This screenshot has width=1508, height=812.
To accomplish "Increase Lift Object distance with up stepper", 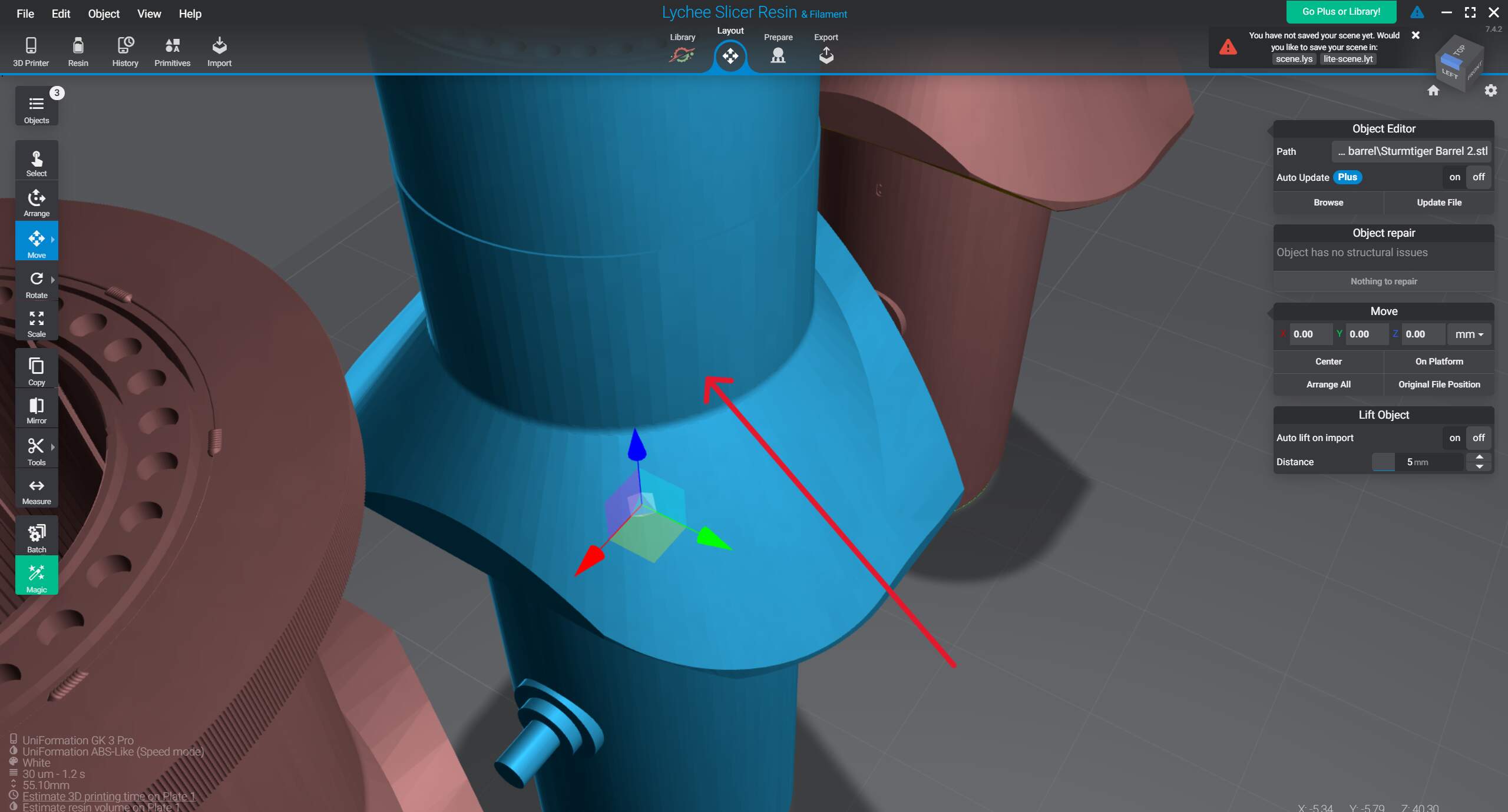I will point(1479,457).
